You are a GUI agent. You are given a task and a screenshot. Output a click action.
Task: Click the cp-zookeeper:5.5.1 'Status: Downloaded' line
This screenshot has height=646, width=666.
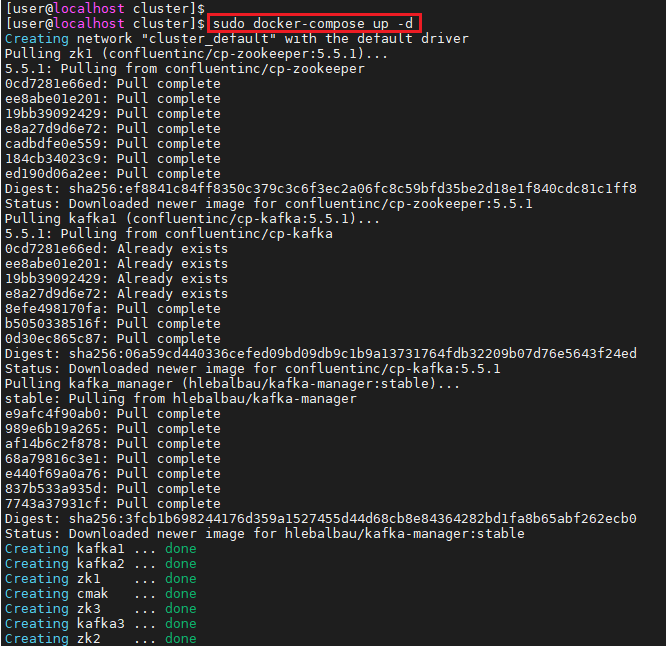269,203
